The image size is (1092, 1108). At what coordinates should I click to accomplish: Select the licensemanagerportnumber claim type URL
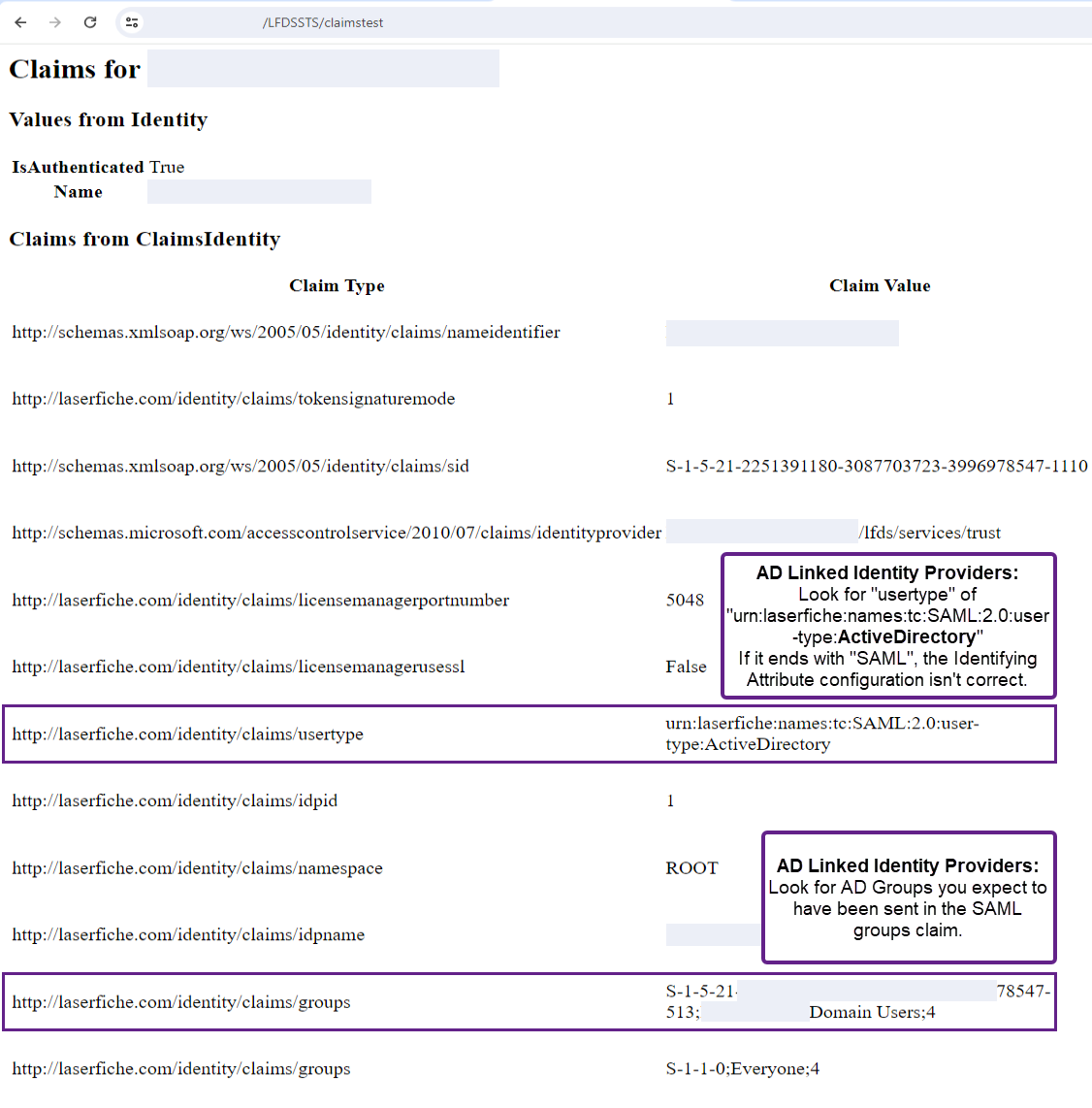pyautogui.click(x=261, y=600)
